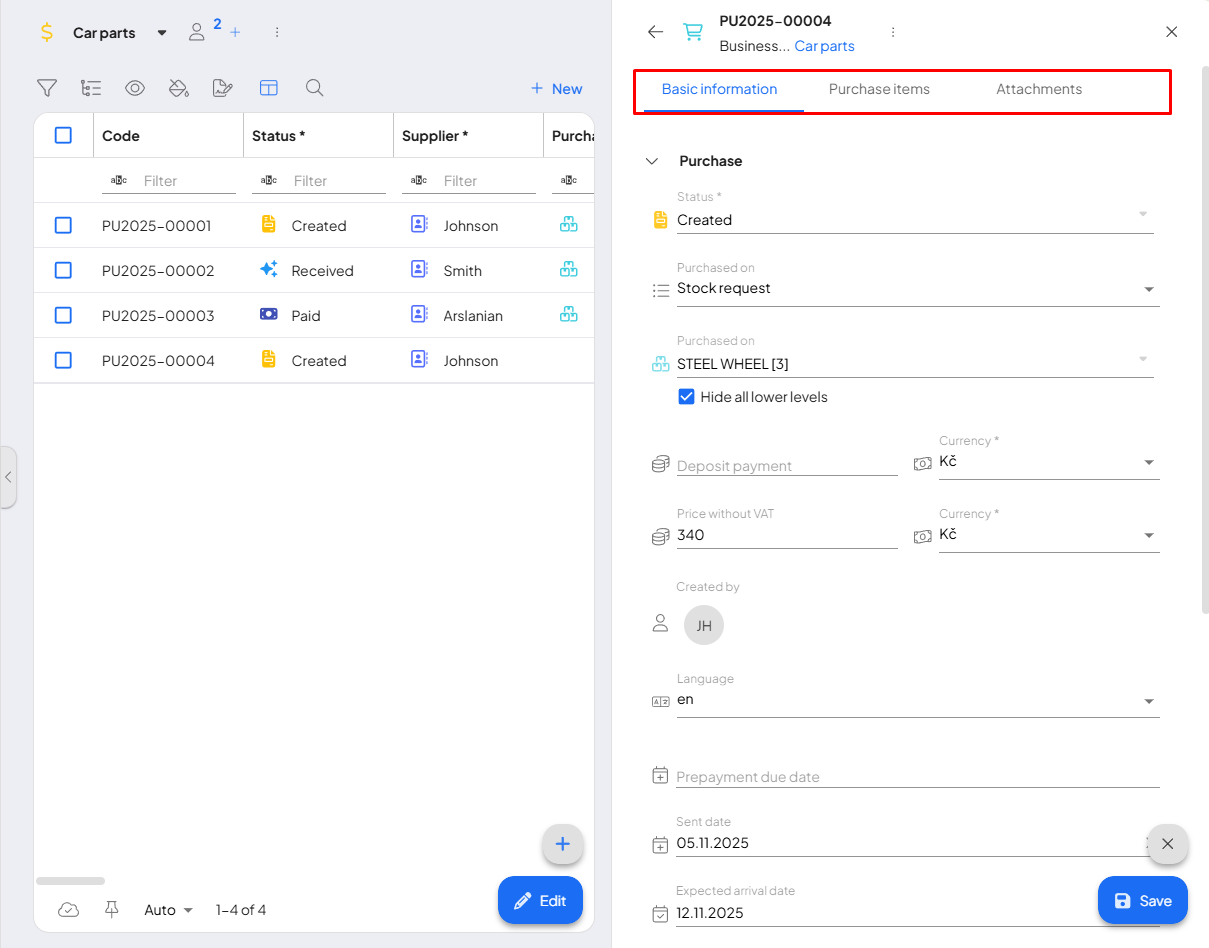1209x948 pixels.
Task: Click the Edit button
Action: click(x=540, y=900)
